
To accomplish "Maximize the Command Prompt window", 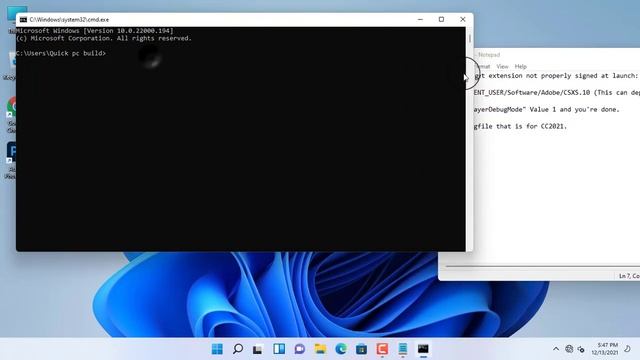I will (441, 20).
